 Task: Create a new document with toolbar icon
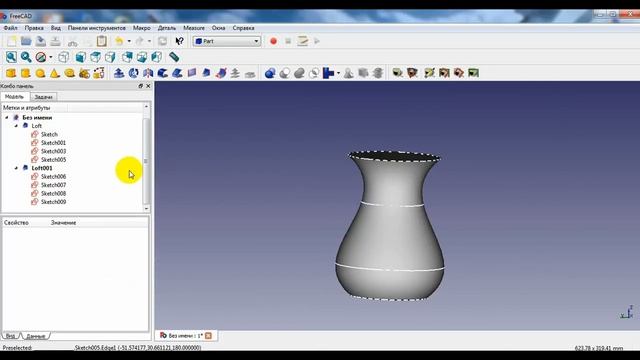click(x=11, y=41)
